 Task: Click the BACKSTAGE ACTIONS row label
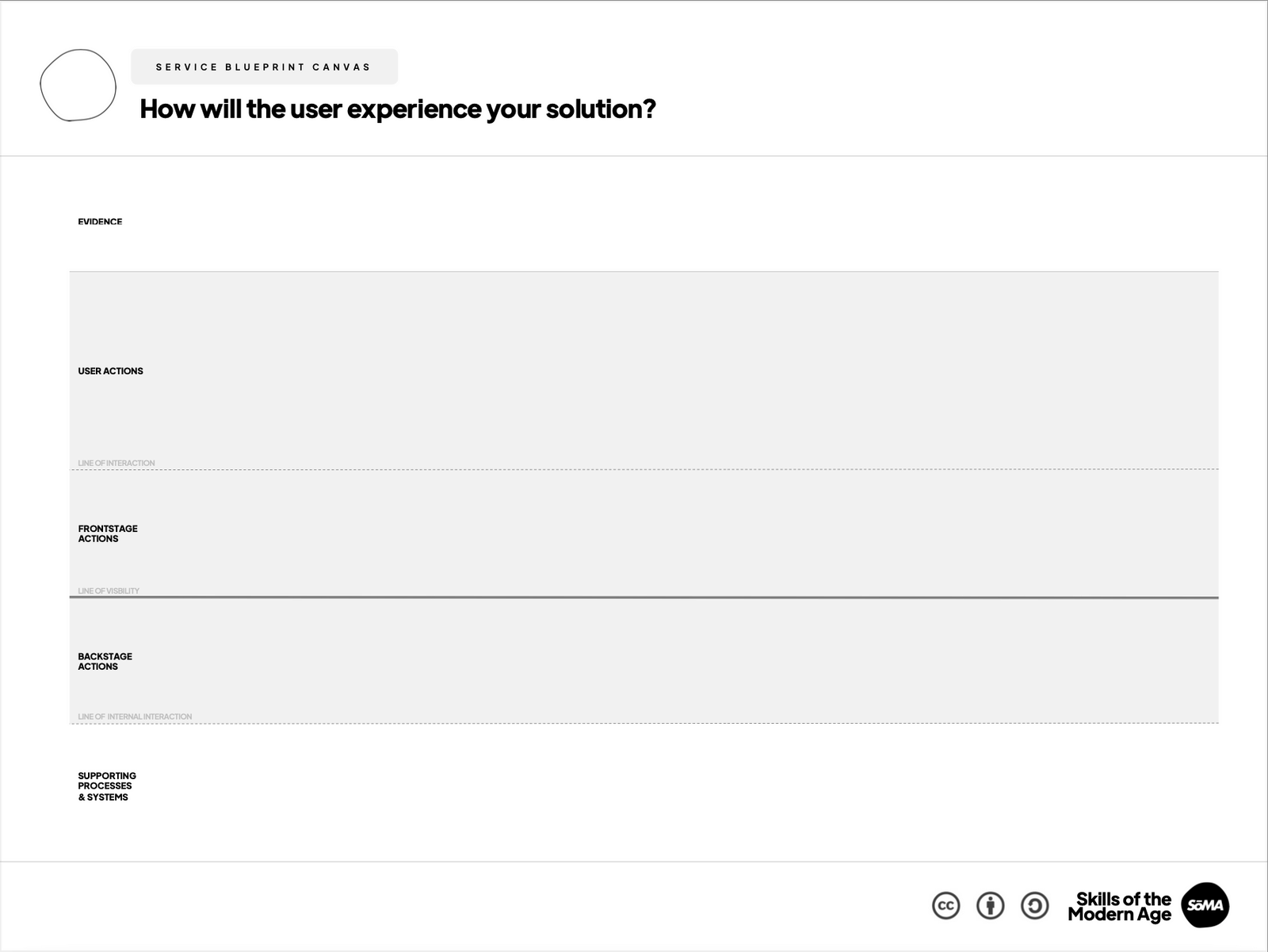105,661
